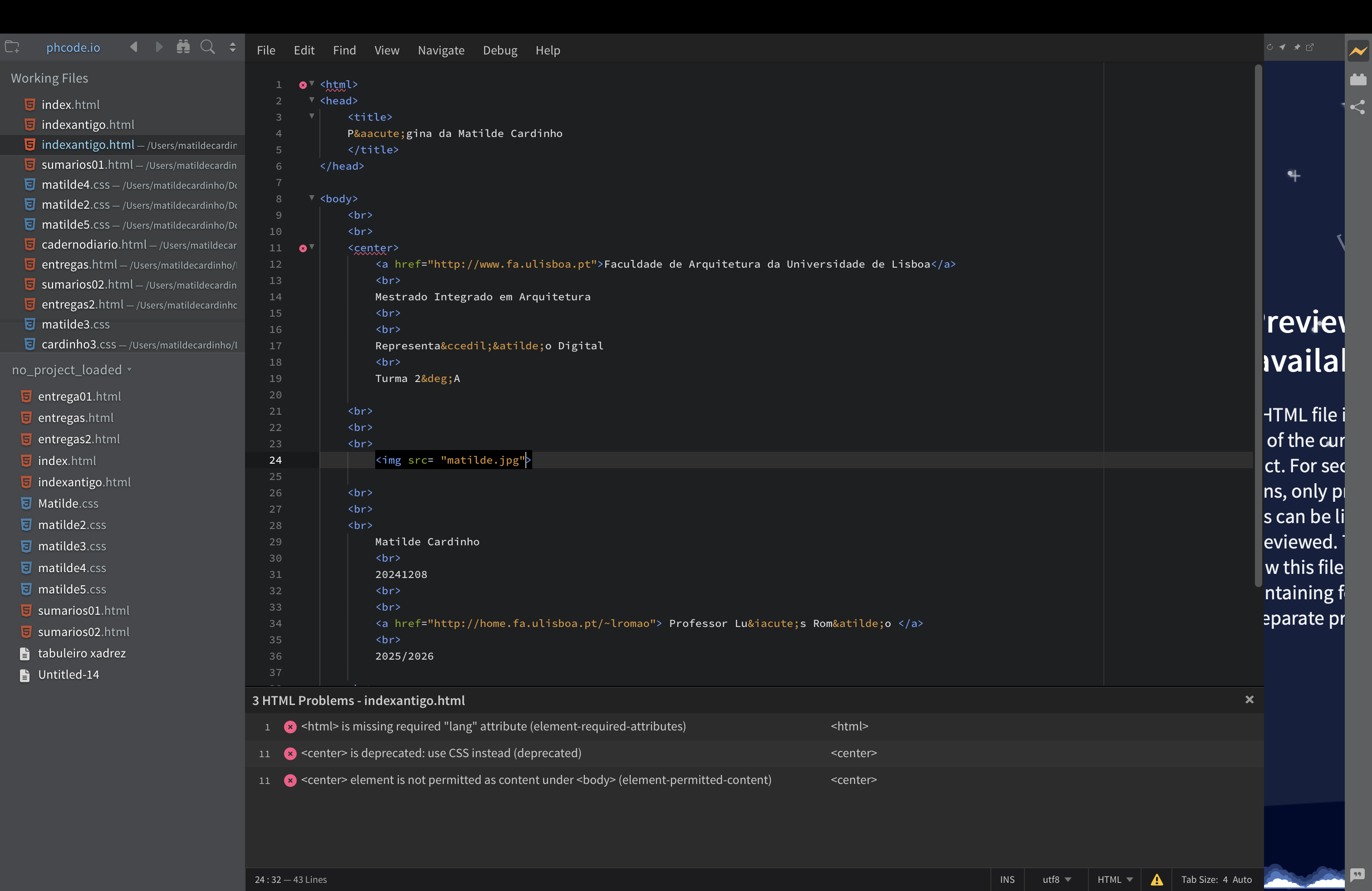Screen dimensions: 1372x891
Task: Toggle the Live Preview lightning icon
Action: pyautogui.click(x=1357, y=51)
